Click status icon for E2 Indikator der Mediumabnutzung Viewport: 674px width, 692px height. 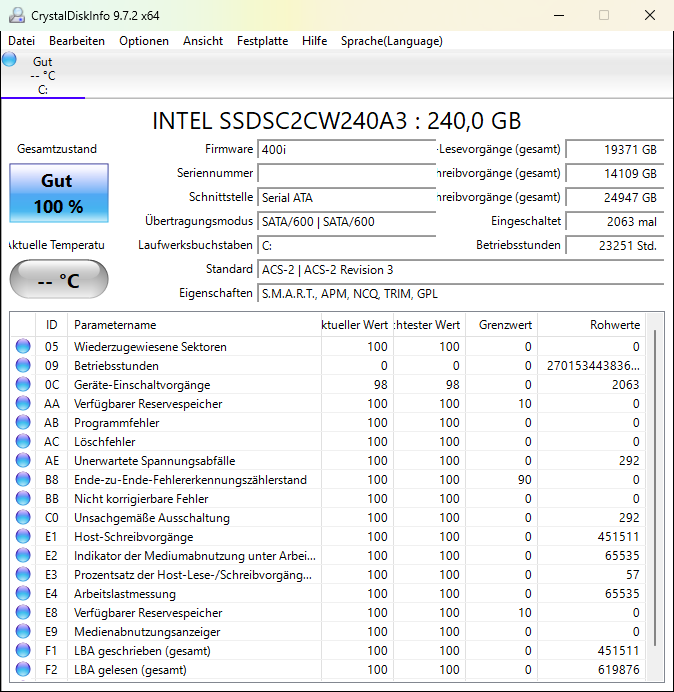point(23,555)
